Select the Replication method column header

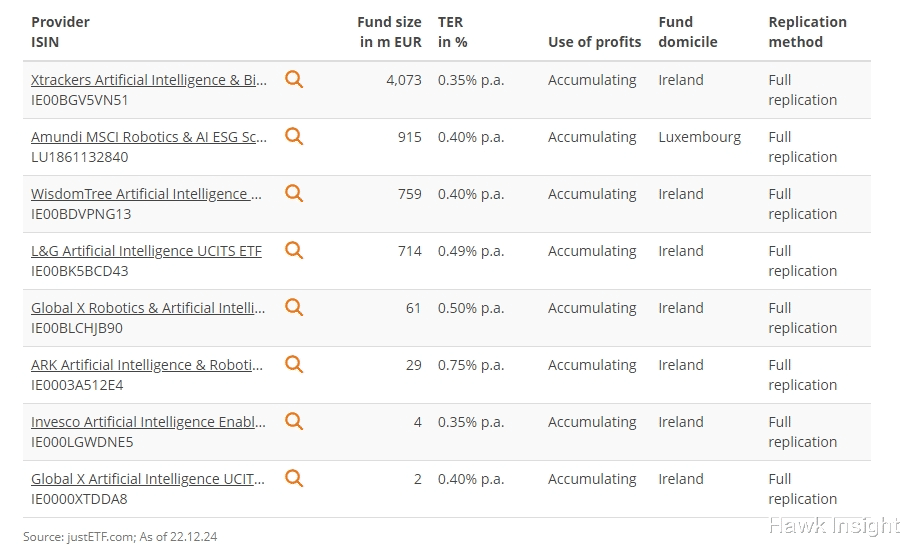808,32
